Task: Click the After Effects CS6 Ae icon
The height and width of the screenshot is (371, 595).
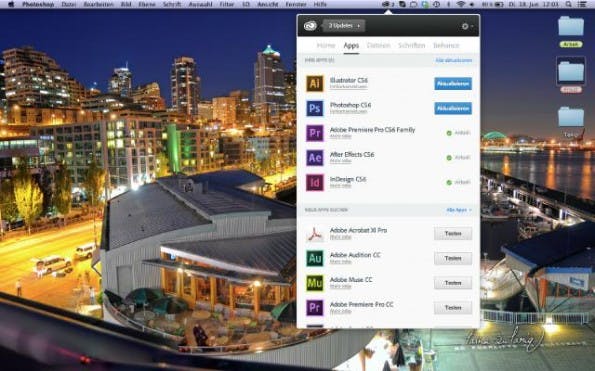Action: [315, 158]
